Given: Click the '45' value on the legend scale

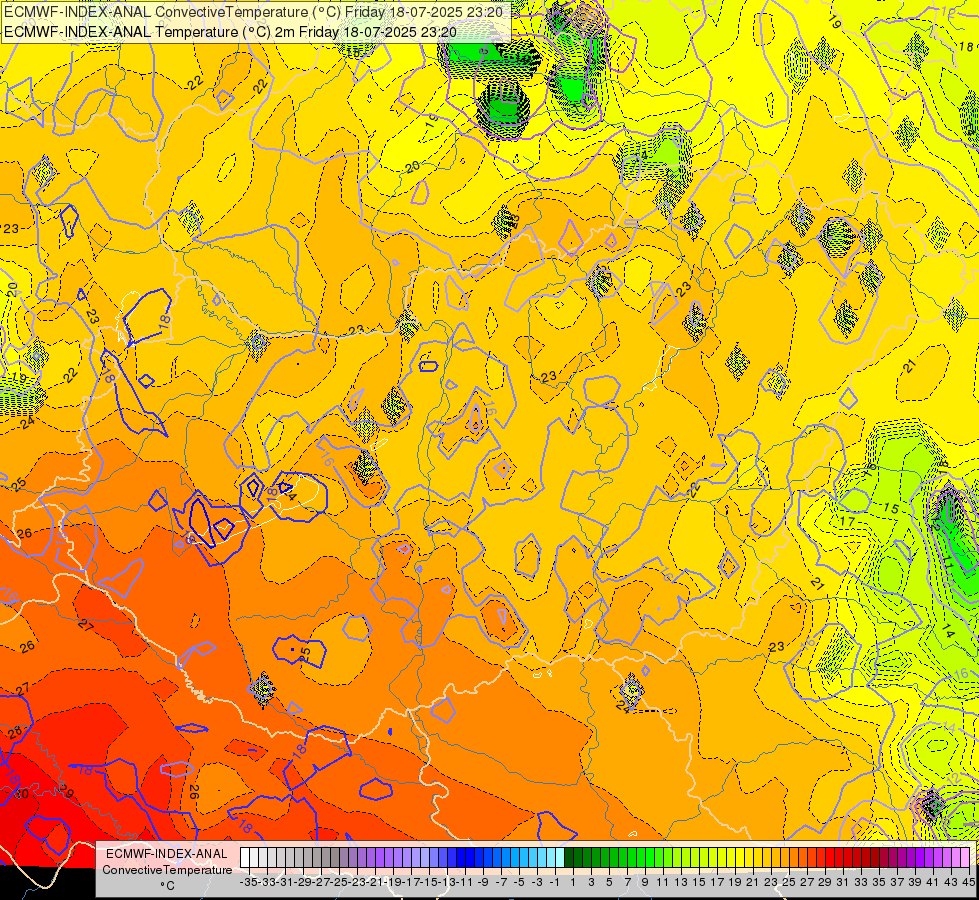Looking at the screenshot, I should (968, 882).
